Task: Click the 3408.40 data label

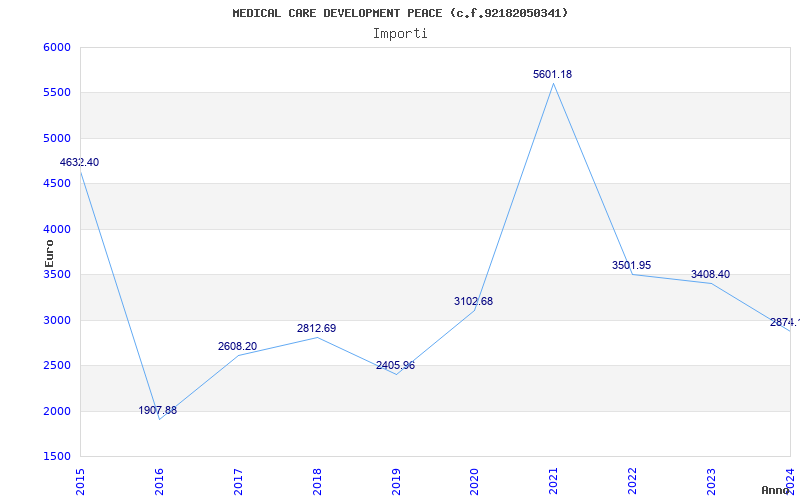Action: tap(710, 274)
